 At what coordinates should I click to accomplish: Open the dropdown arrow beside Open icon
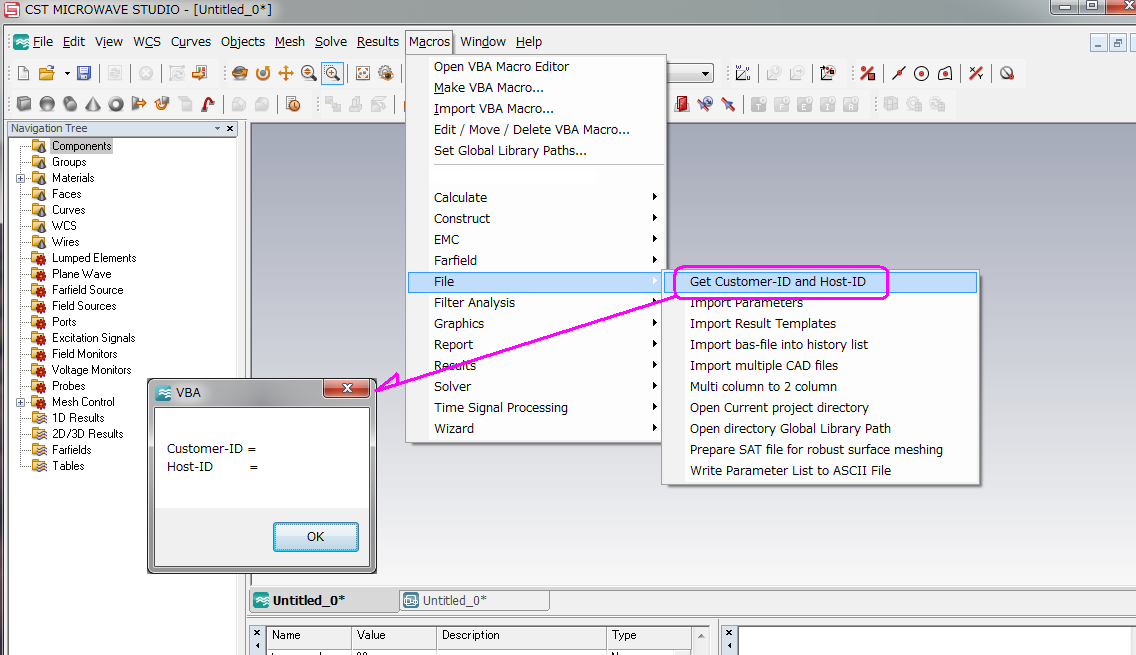click(x=67, y=73)
